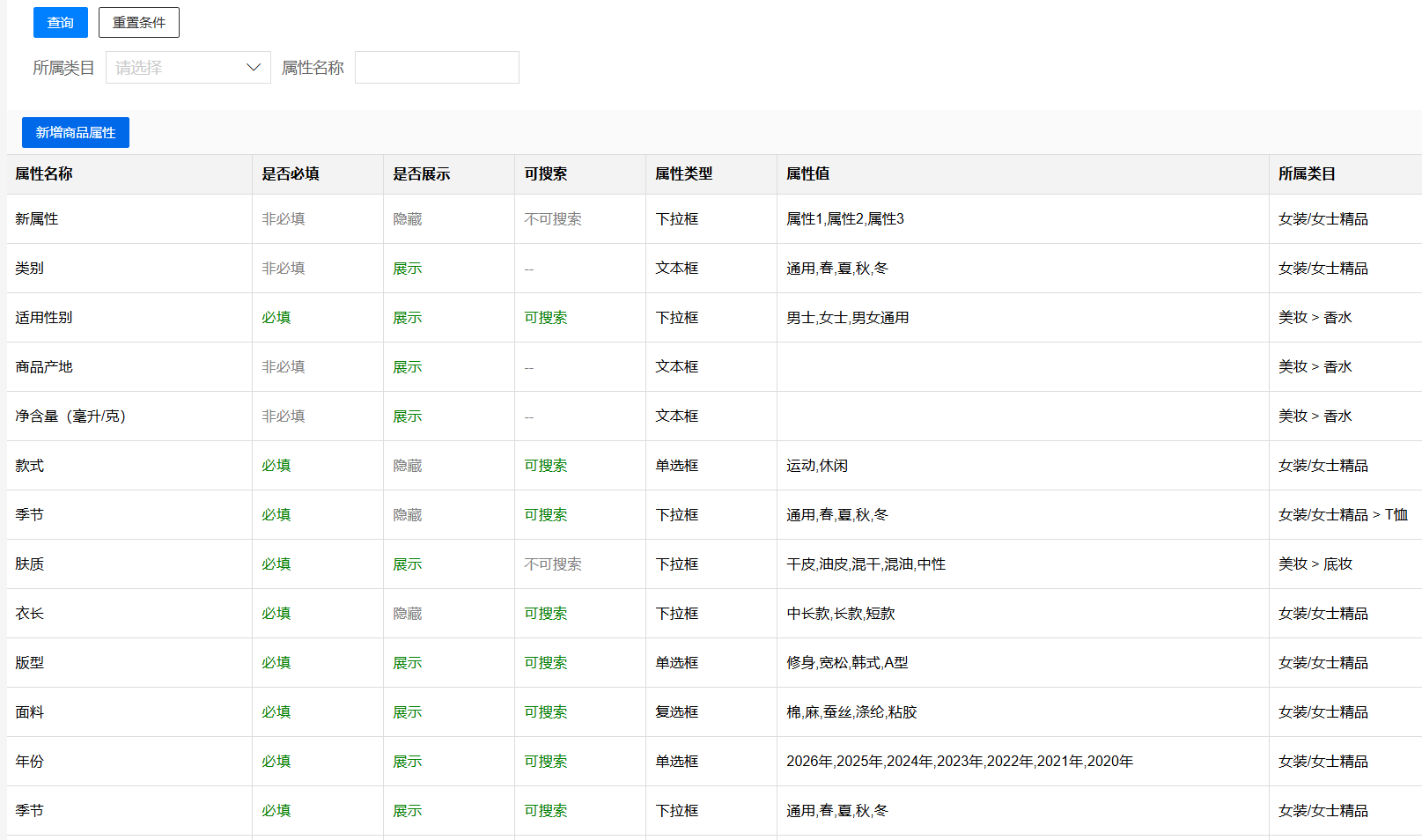Viewport: 1422px width, 840px height.
Task: Click the 新增商品属性 button
Action: click(76, 133)
